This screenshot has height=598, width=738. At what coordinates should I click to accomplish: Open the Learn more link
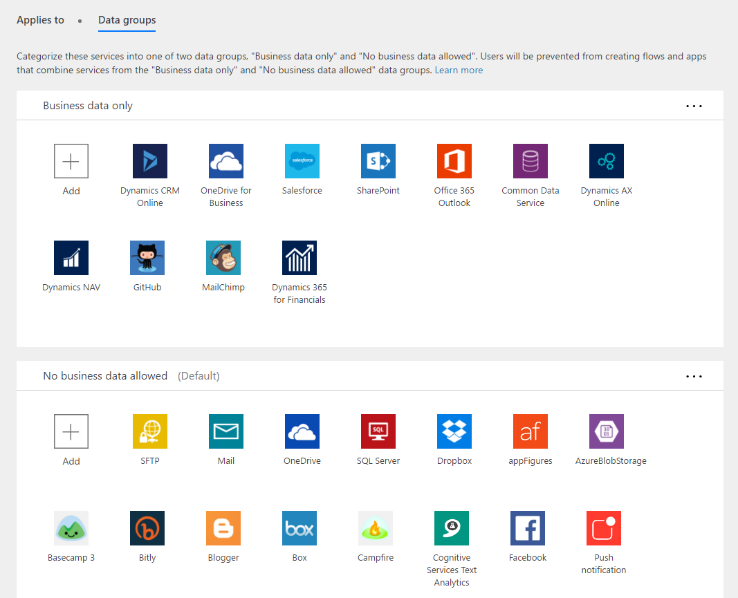click(458, 71)
